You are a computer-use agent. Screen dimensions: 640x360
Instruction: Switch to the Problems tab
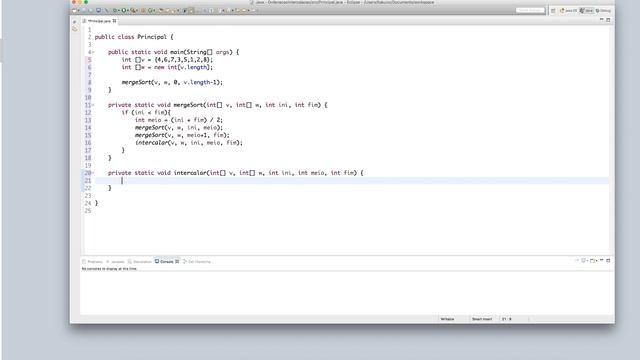93,262
